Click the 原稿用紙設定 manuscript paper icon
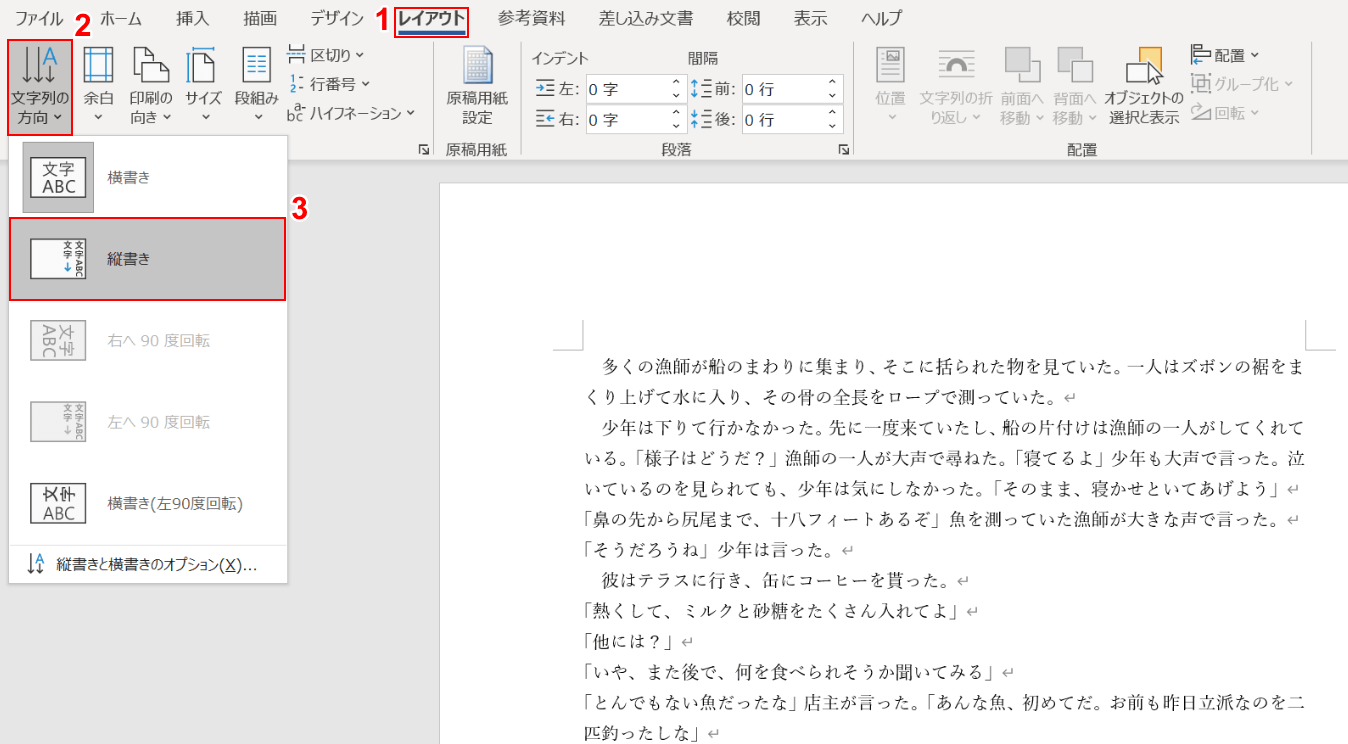 click(x=477, y=88)
